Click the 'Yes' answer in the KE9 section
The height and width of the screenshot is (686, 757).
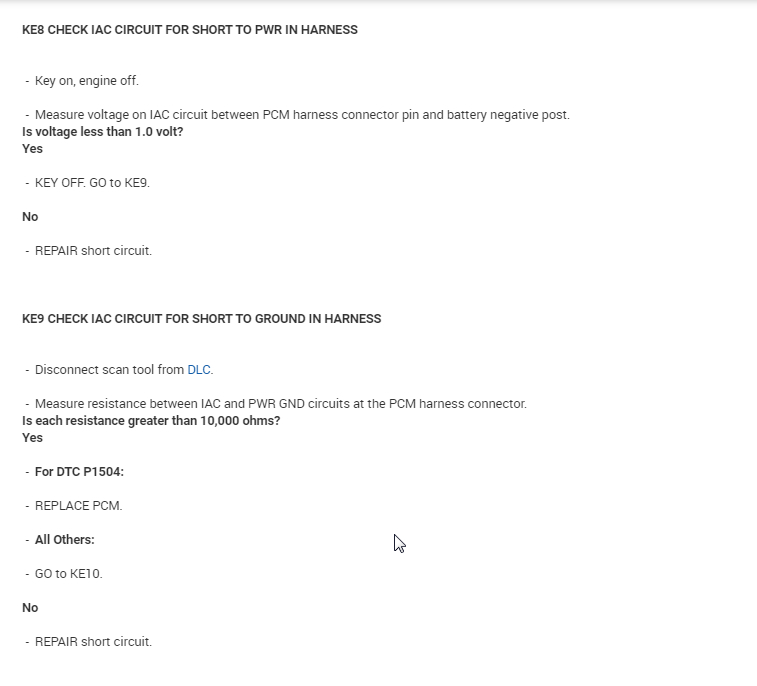(x=33, y=438)
